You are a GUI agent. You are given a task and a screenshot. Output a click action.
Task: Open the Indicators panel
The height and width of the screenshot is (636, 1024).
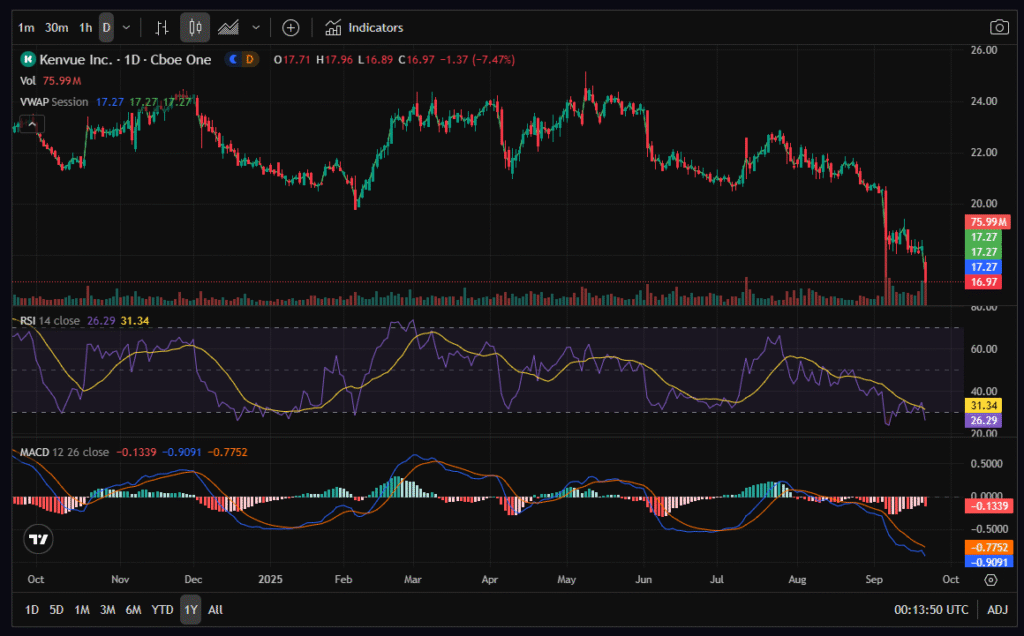point(365,27)
